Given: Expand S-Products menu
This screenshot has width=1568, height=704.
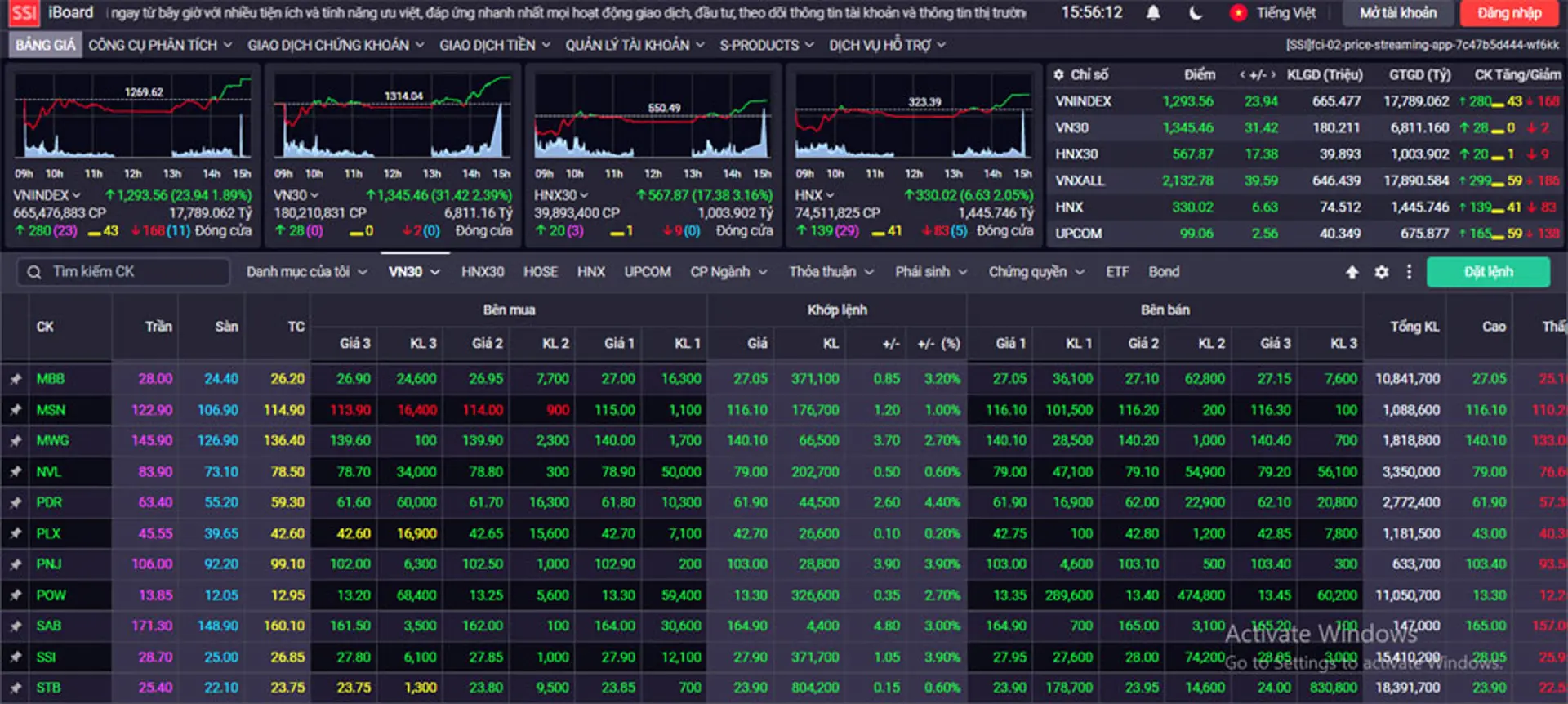Looking at the screenshot, I should 767,45.
